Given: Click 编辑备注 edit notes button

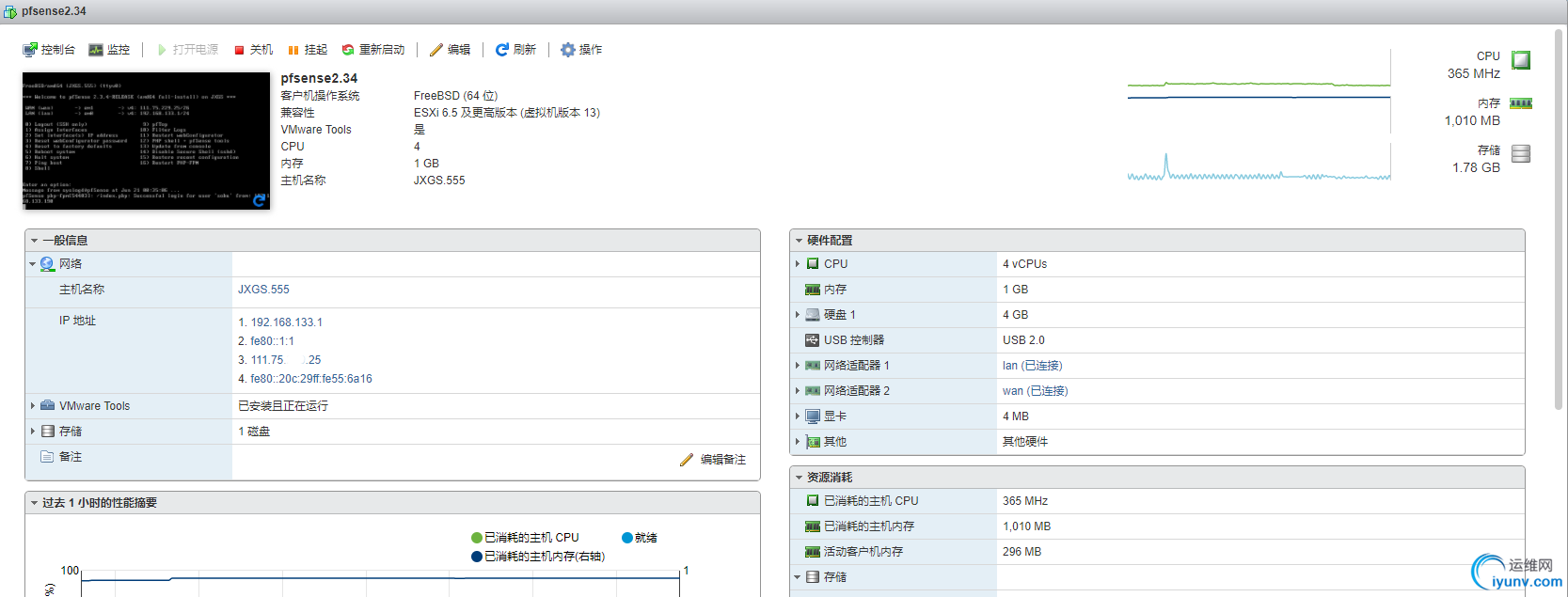Looking at the screenshot, I should click(713, 460).
